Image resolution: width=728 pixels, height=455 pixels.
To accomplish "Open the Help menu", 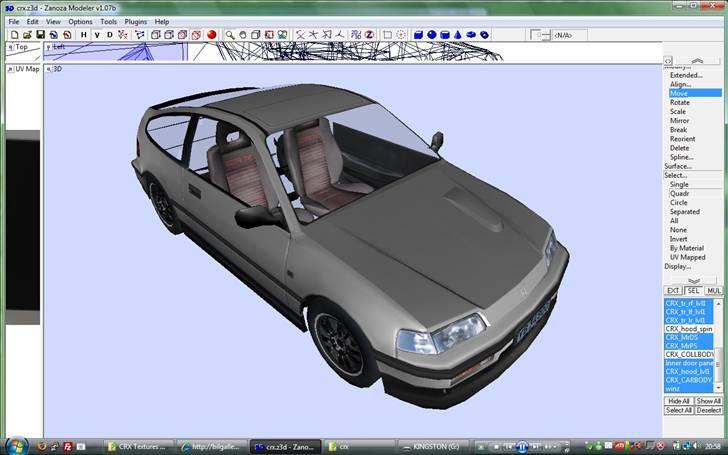I will [x=162, y=22].
